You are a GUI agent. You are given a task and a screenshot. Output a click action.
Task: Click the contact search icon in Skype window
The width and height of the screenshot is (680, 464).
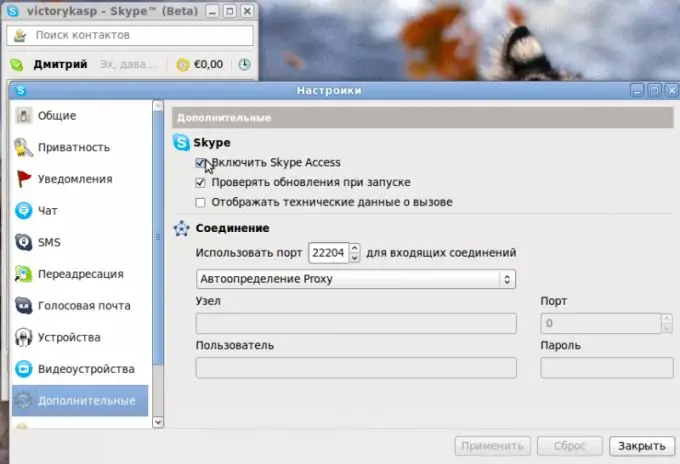click(20, 36)
